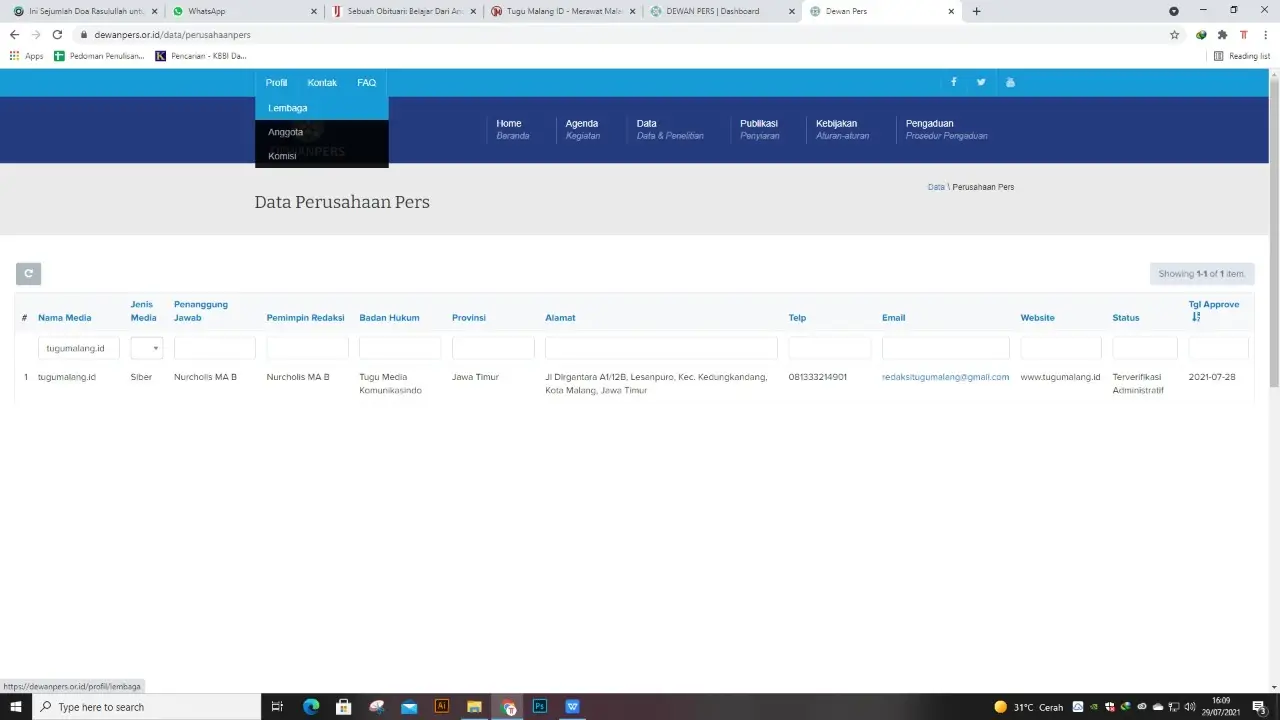The width and height of the screenshot is (1280, 720).
Task: Sort by Badan Hukum column
Action: tap(389, 317)
